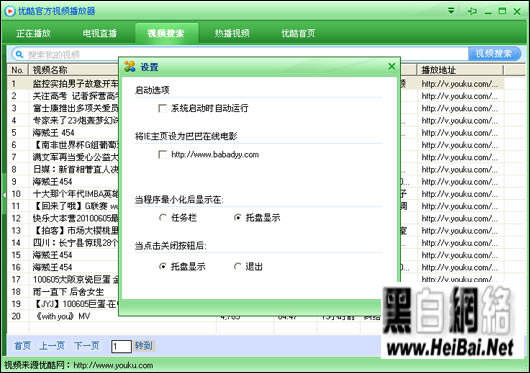Viewport: 530px width, 373px height.
Task: Click the page number input field
Action: tap(121, 346)
